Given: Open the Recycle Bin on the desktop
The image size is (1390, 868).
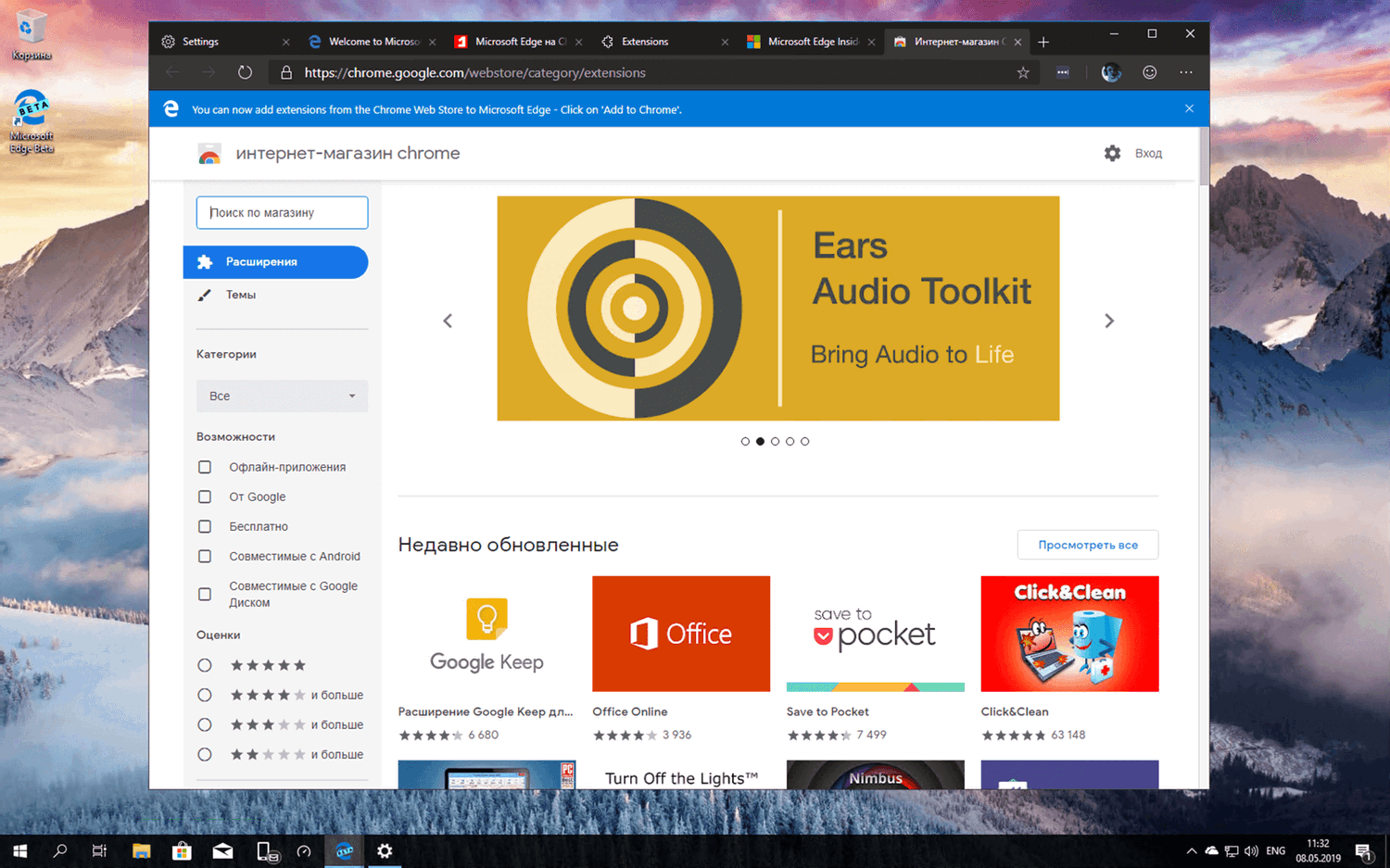Looking at the screenshot, I should 31,35.
